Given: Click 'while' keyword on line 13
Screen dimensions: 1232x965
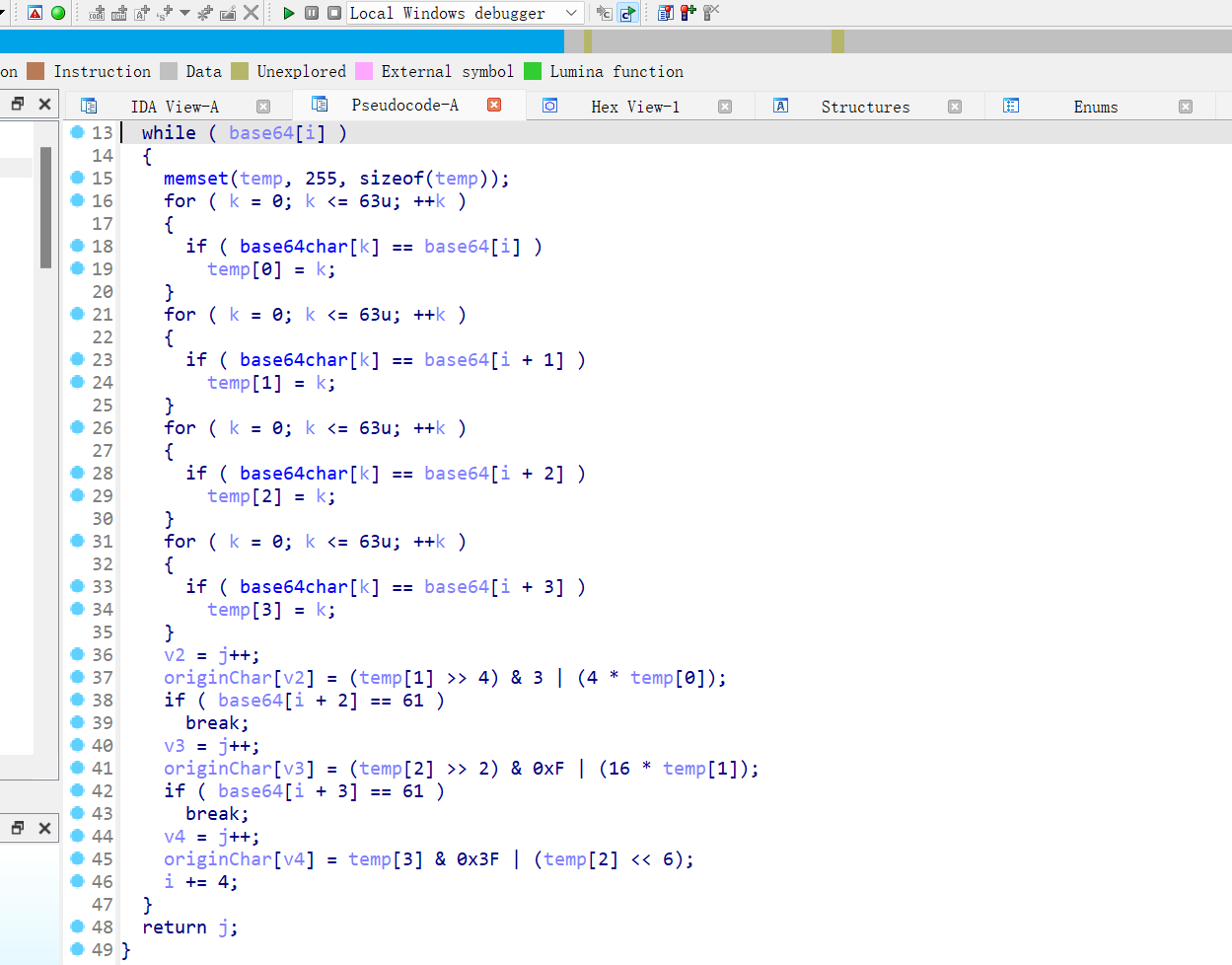Looking at the screenshot, I should coord(169,133).
